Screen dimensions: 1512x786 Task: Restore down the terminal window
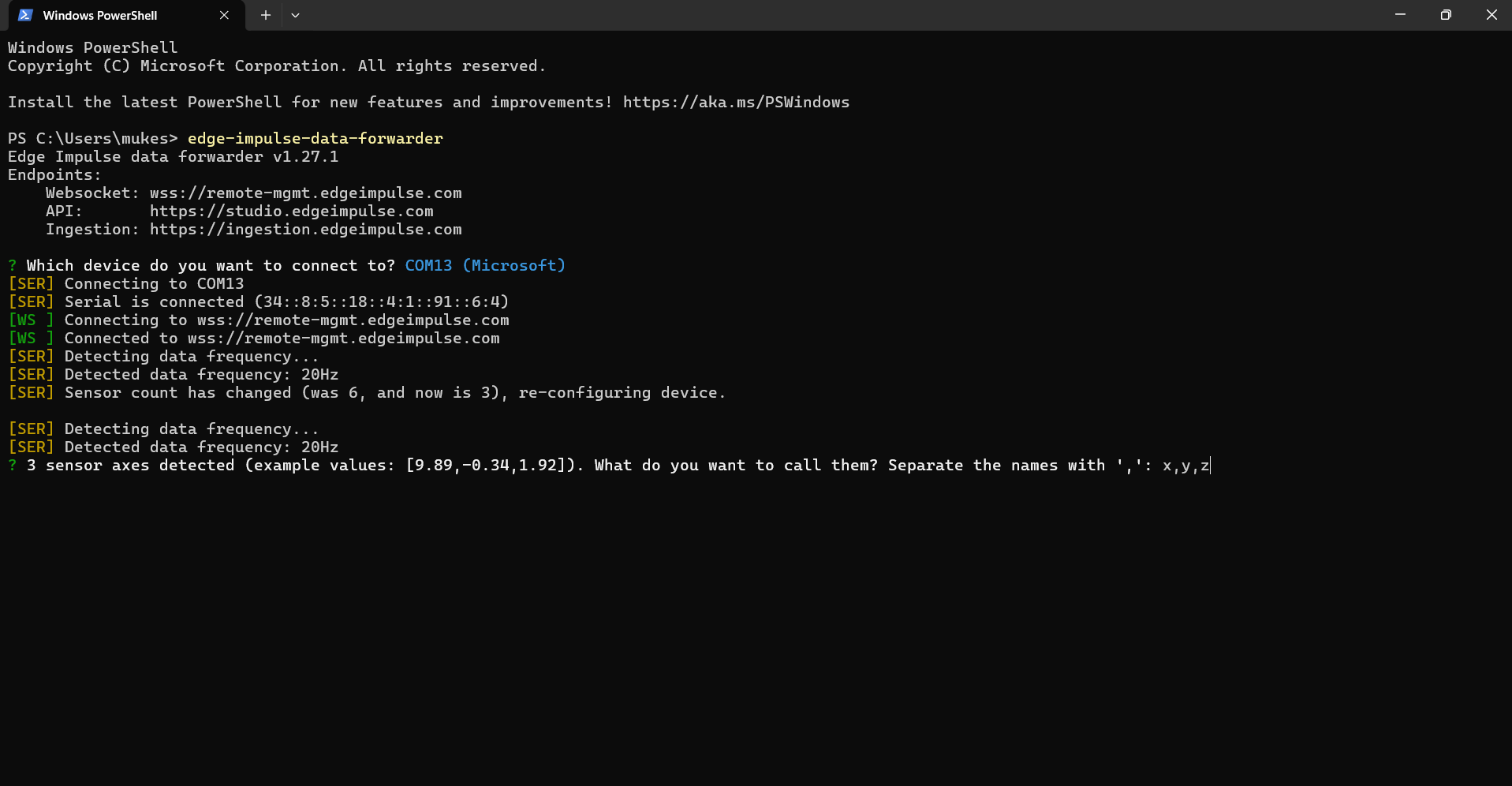(1446, 15)
